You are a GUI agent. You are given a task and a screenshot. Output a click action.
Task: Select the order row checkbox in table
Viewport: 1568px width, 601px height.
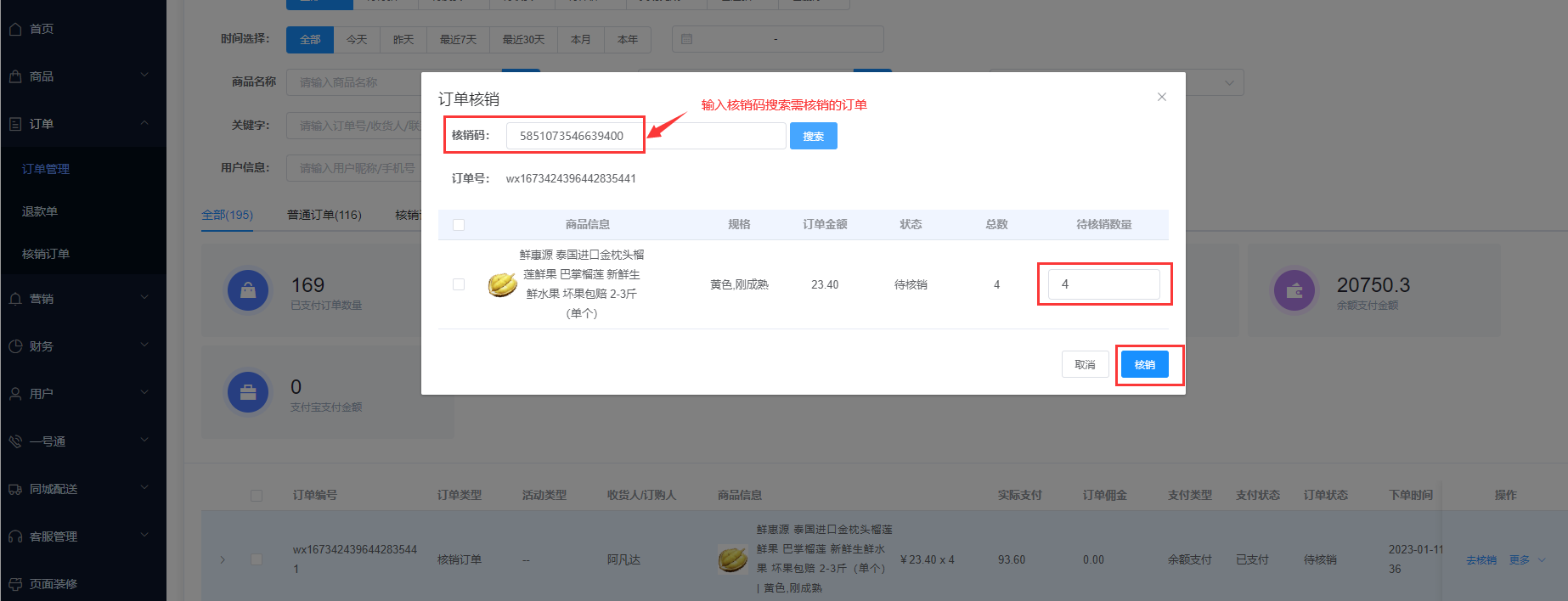pos(257,559)
